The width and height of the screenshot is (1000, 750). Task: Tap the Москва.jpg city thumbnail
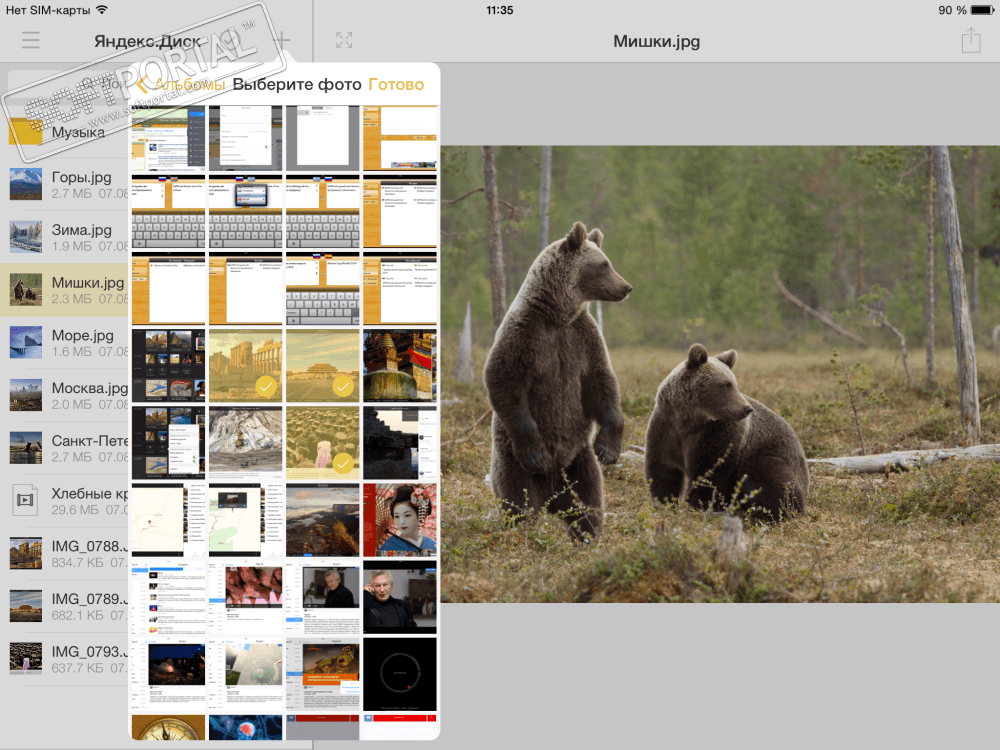coord(26,395)
